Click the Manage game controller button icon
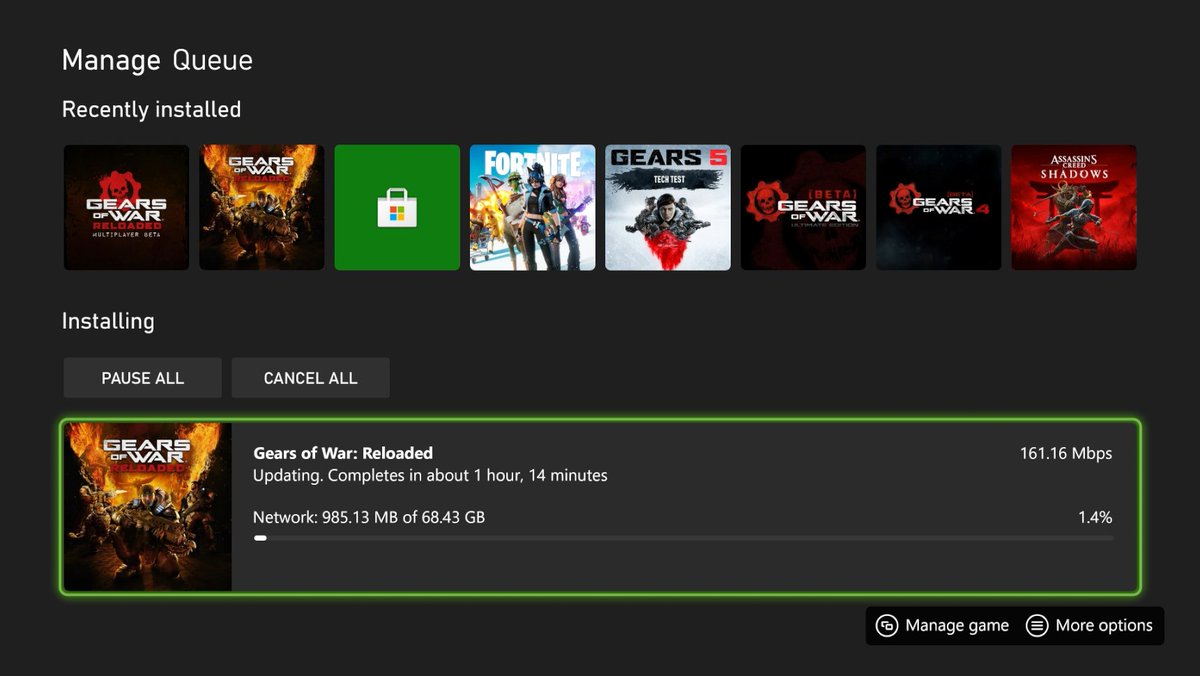The image size is (1200, 676). pyautogui.click(x=886, y=626)
